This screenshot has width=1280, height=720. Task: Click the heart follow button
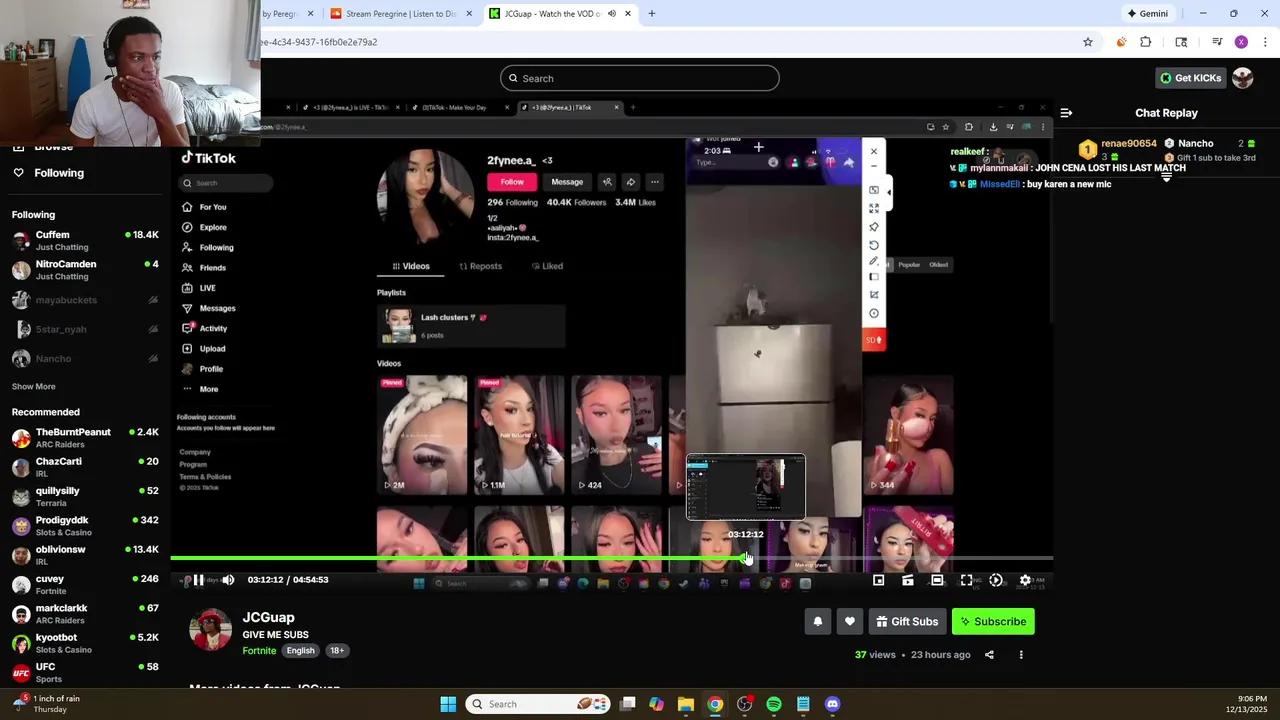click(x=850, y=622)
